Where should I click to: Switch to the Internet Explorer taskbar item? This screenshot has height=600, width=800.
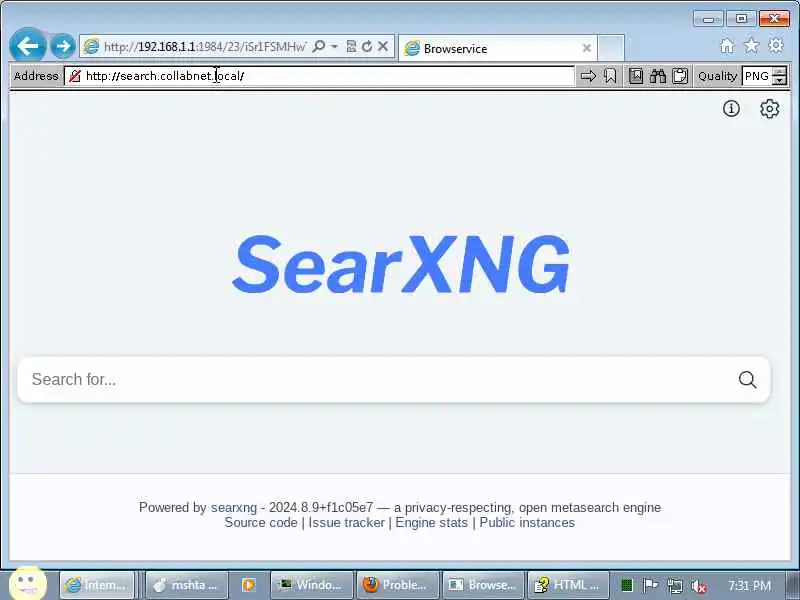click(x=97, y=585)
